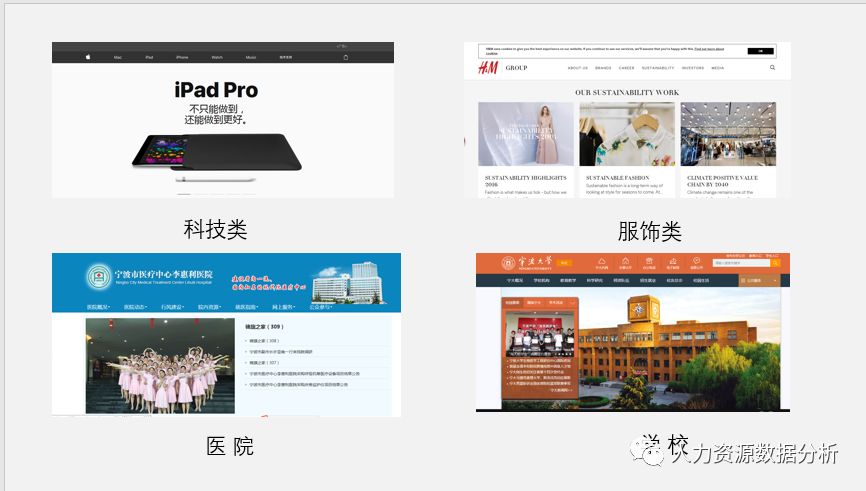Open the Sustainability Highlights dress image card
866x491 pixels.
click(526, 134)
